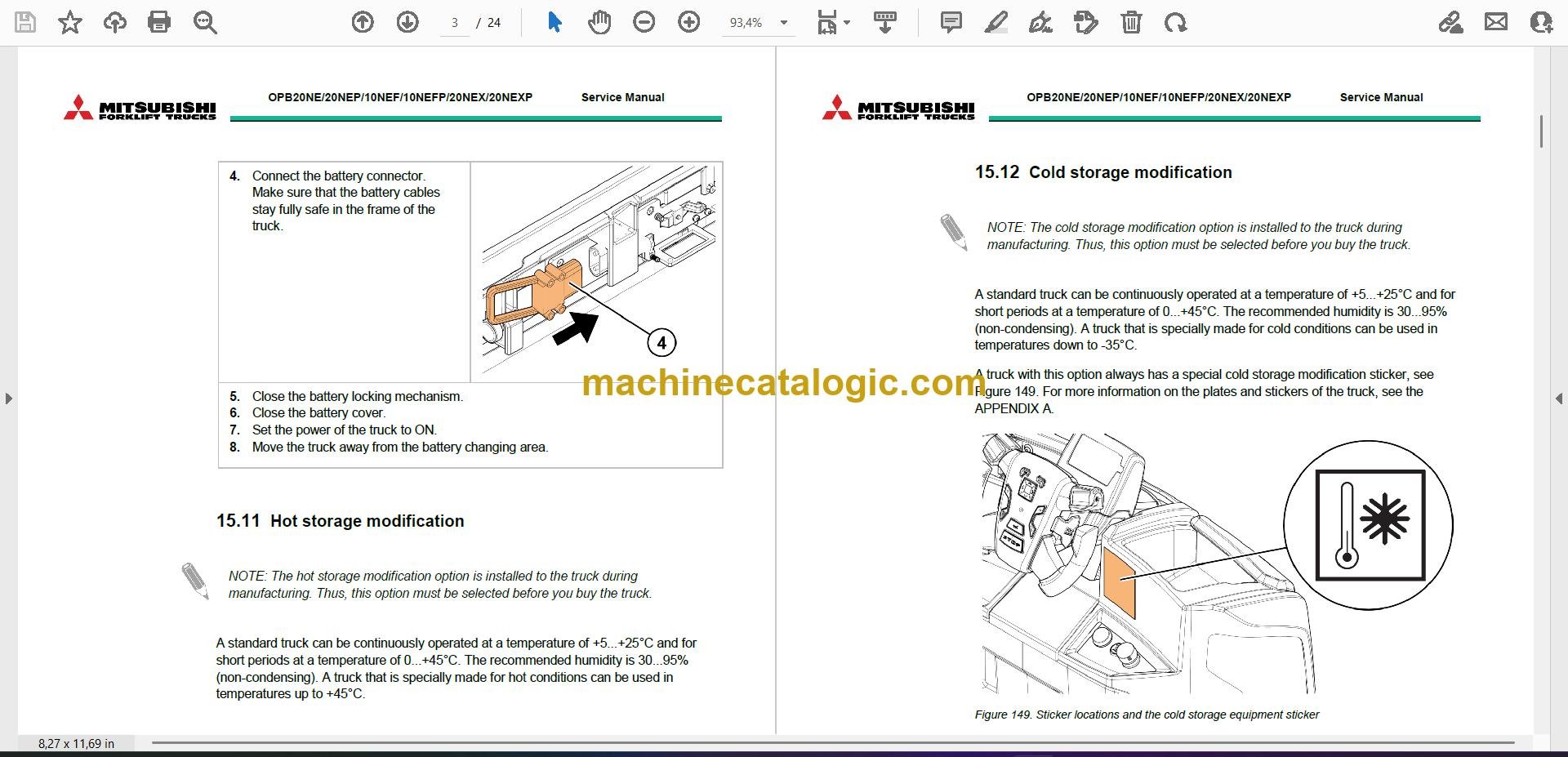The image size is (1568, 757).
Task: Add a sticky note comment
Action: point(951,22)
